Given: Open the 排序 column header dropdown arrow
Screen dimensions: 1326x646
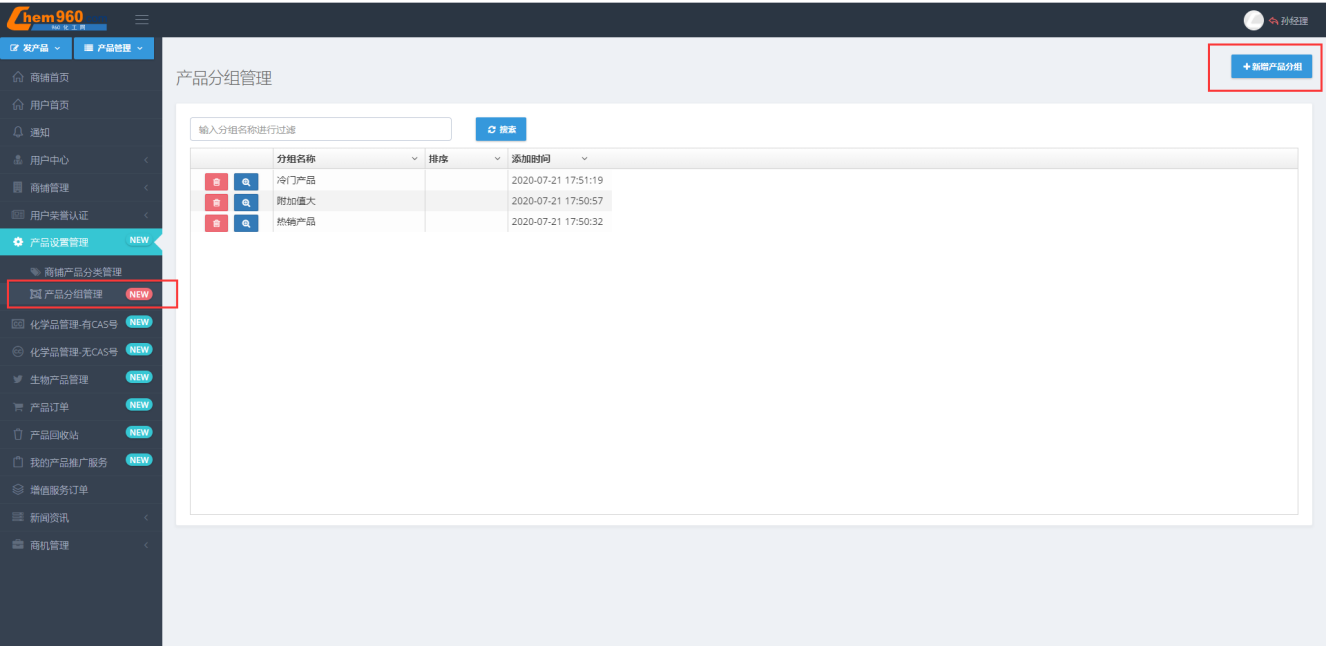Looking at the screenshot, I should click(x=497, y=159).
